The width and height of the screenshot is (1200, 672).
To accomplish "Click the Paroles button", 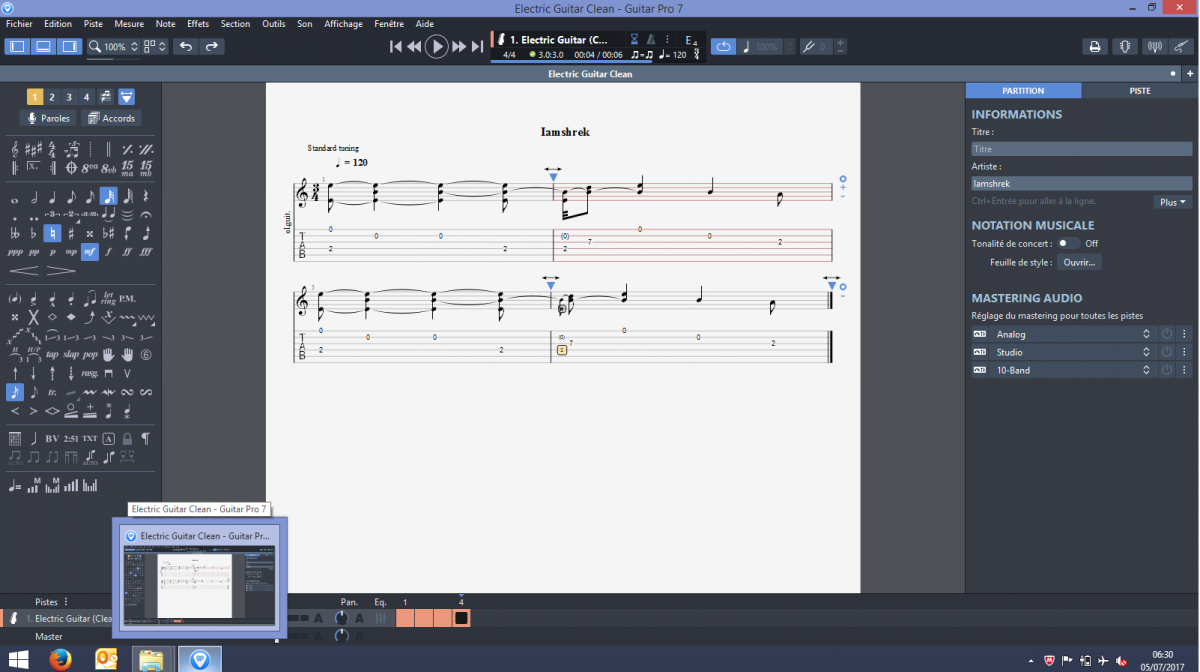I will pyautogui.click(x=48, y=118).
